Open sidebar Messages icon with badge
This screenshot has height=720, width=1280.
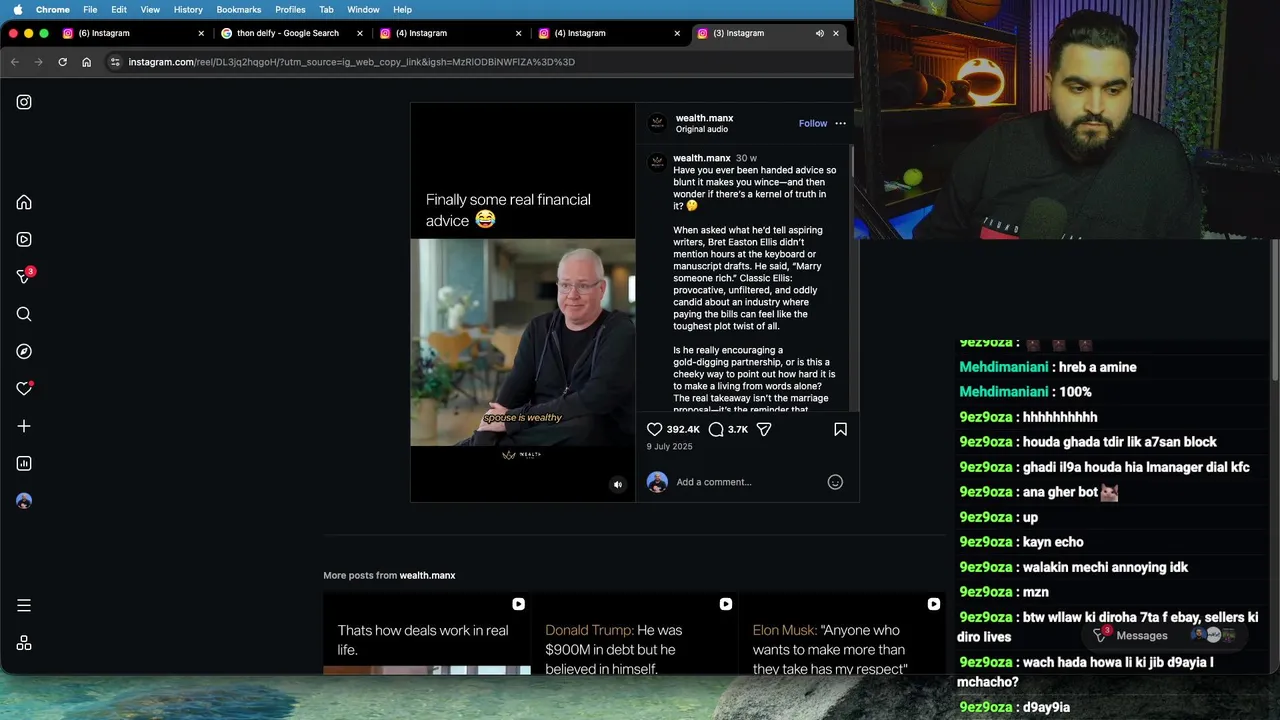(25, 276)
